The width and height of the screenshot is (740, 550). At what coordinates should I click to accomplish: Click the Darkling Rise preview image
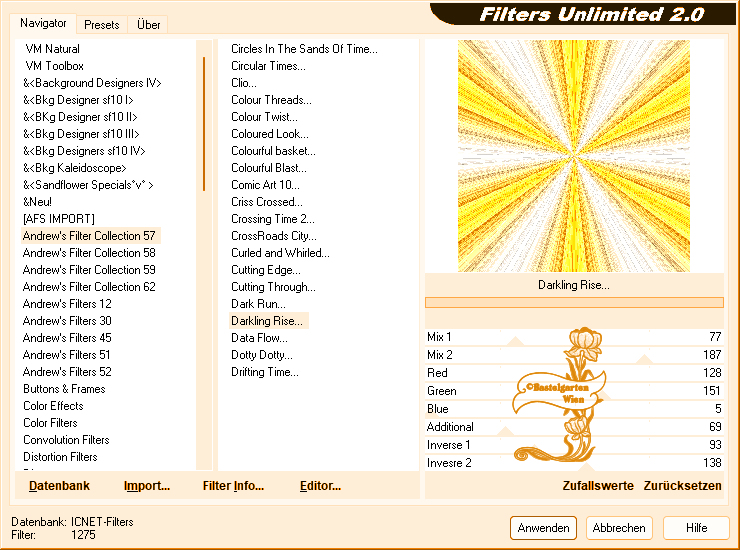tap(574, 156)
